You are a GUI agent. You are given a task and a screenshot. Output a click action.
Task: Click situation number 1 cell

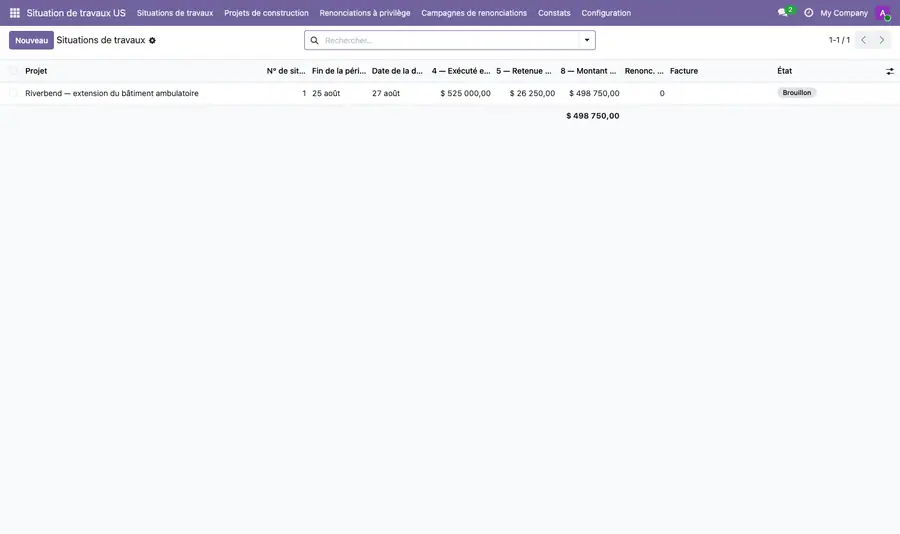coord(304,93)
